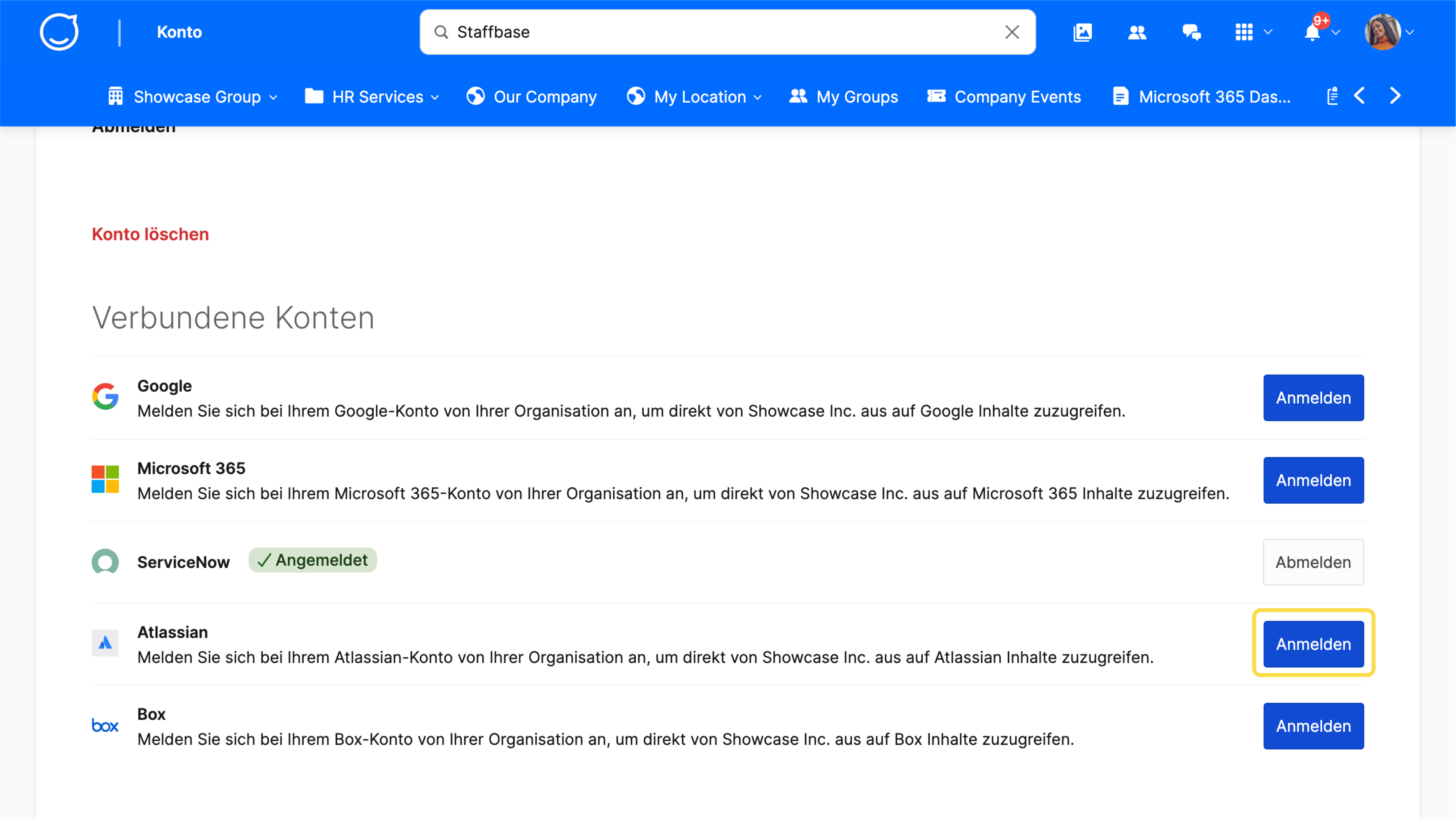
Task: Expand the My Location chevron
Action: [x=757, y=97]
